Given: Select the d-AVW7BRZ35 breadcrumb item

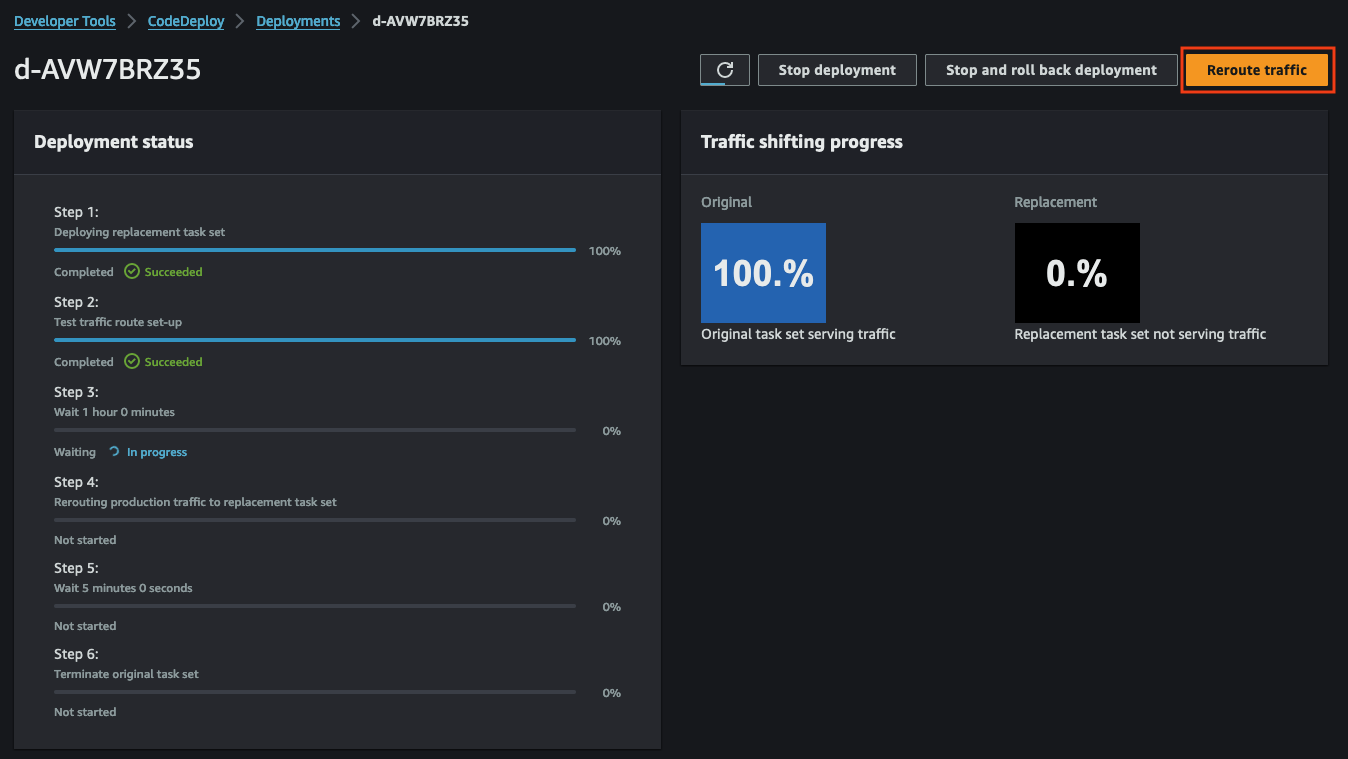Looking at the screenshot, I should point(419,20).
